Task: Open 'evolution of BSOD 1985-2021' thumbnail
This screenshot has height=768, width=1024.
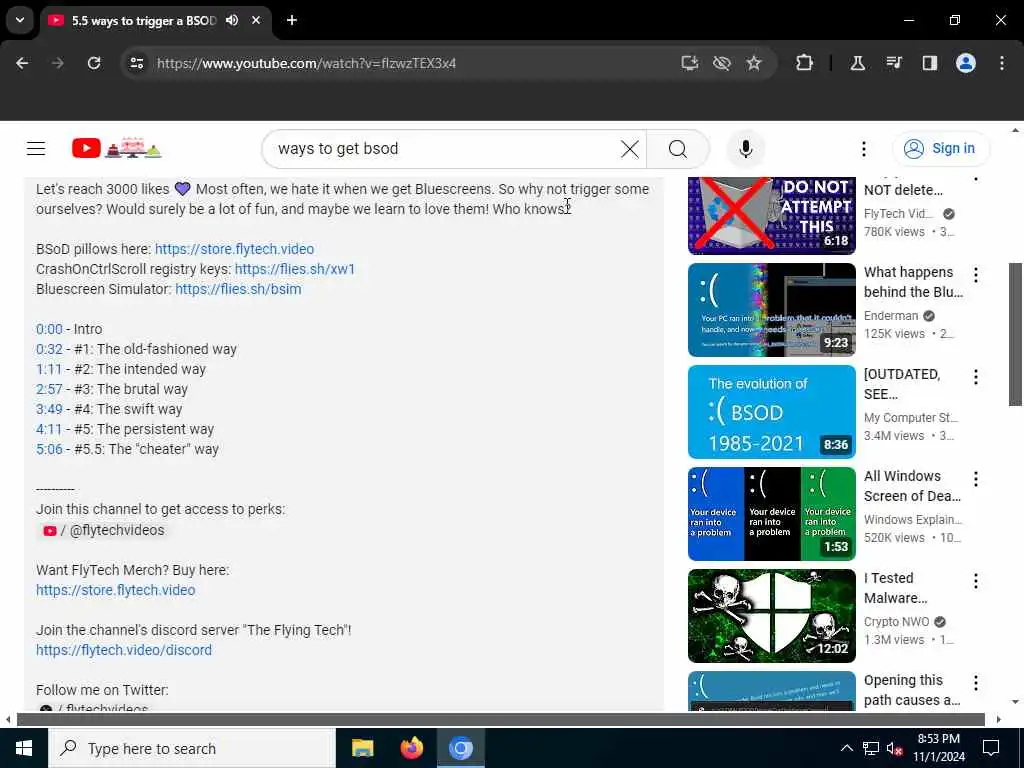Action: point(771,411)
